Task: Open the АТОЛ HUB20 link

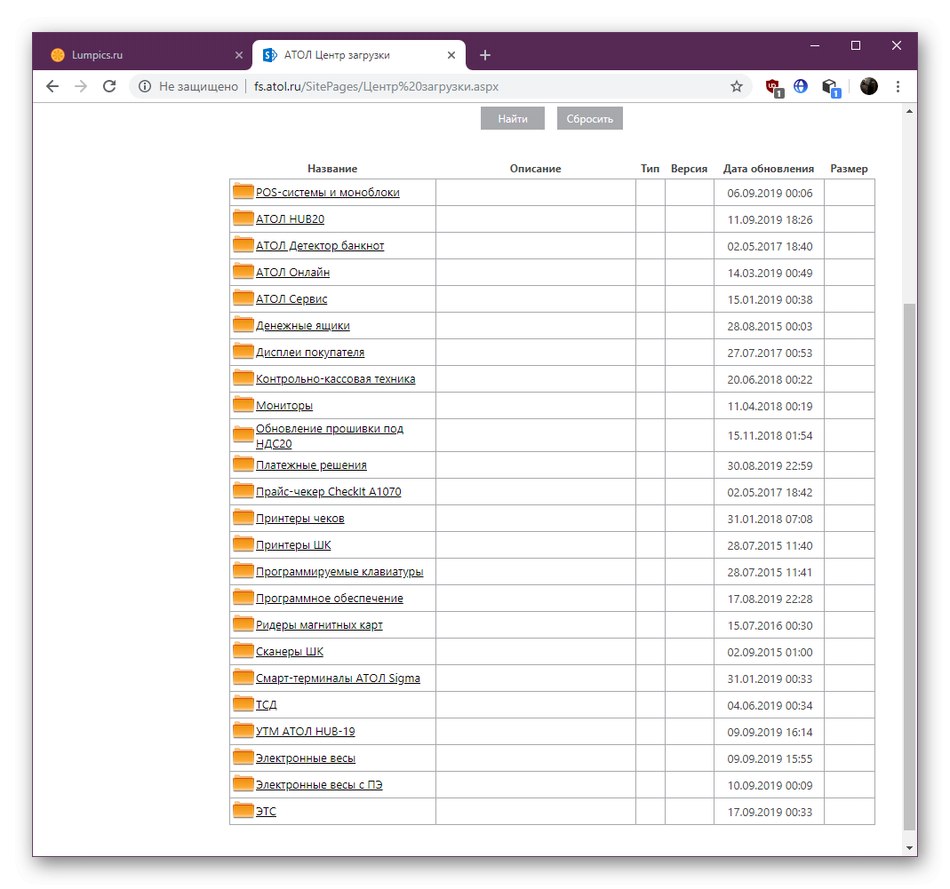Action: click(290, 219)
